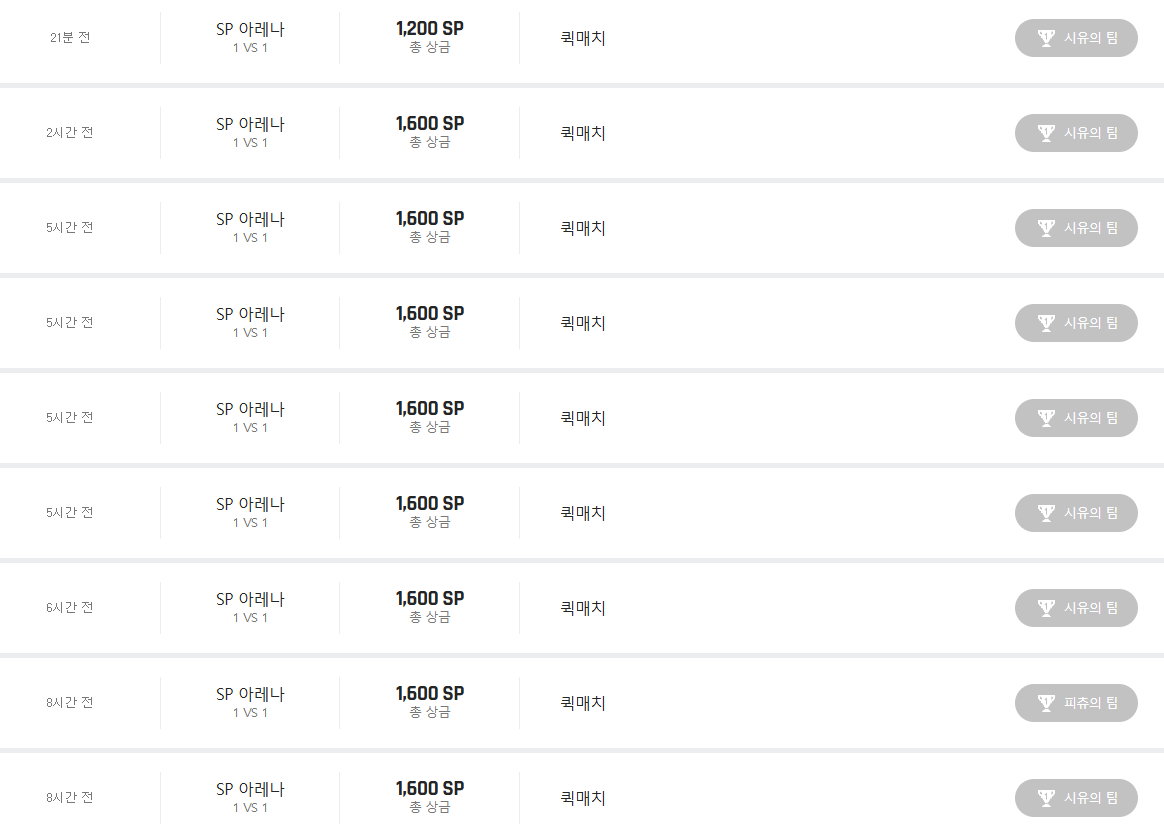Click 퀵매치 in the 피츄의 팀 row
1164x830 pixels.
[x=583, y=703]
